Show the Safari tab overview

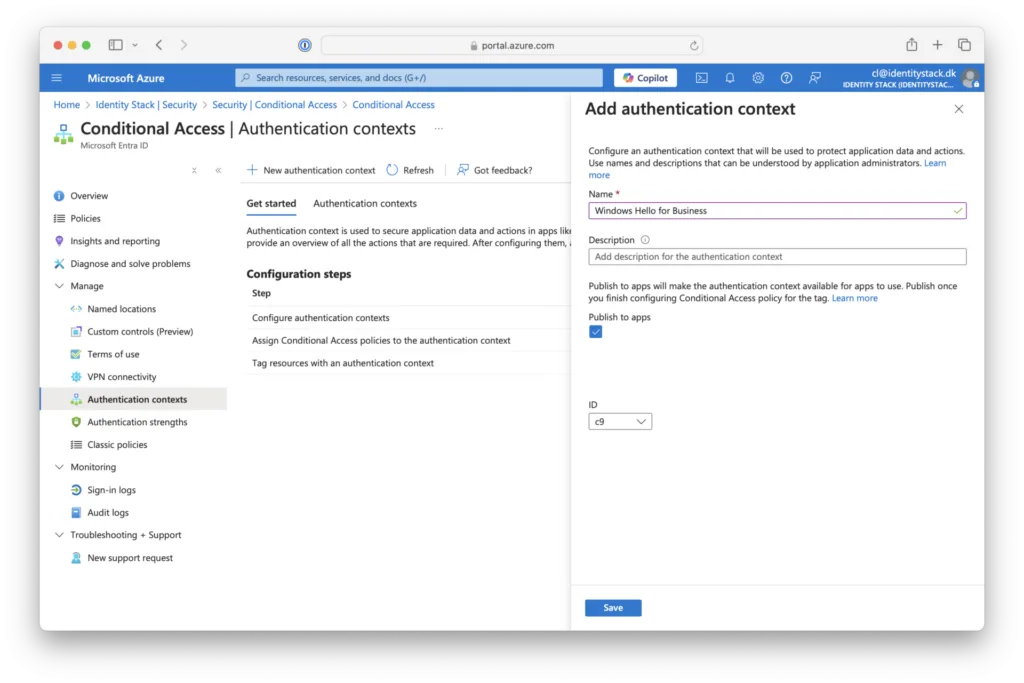click(x=965, y=45)
